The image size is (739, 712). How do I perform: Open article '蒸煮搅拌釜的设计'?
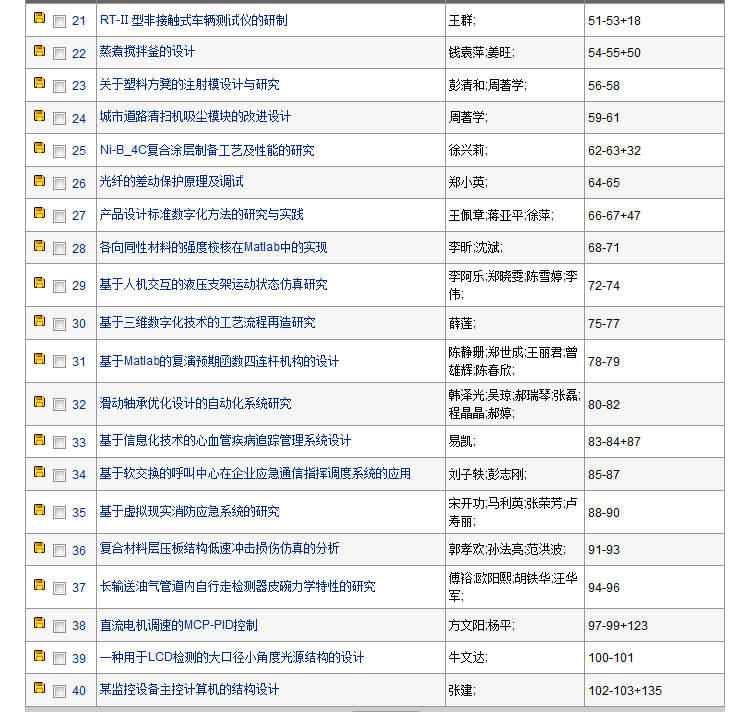pos(147,51)
